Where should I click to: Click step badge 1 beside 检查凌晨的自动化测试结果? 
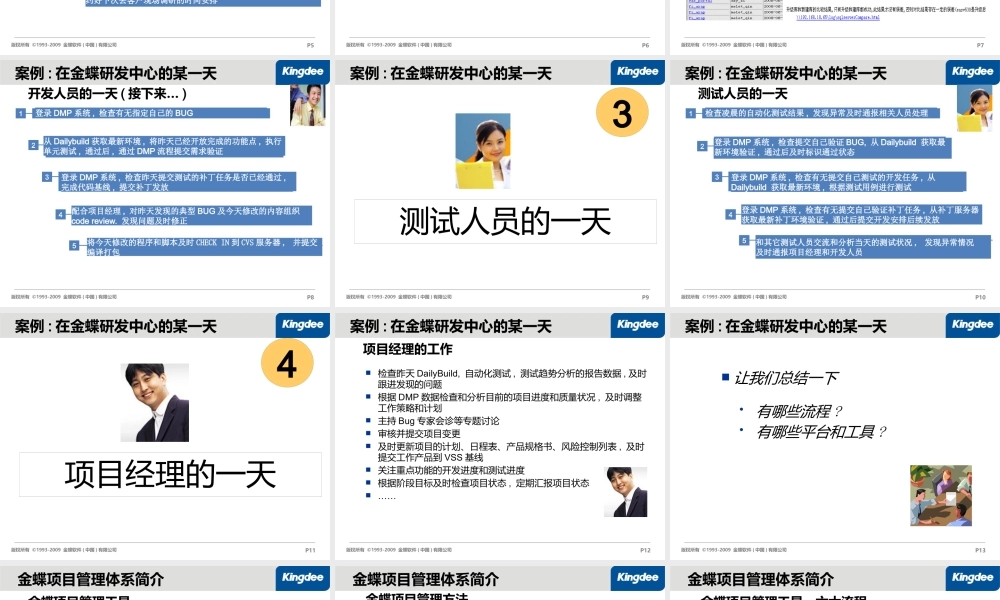pos(691,113)
